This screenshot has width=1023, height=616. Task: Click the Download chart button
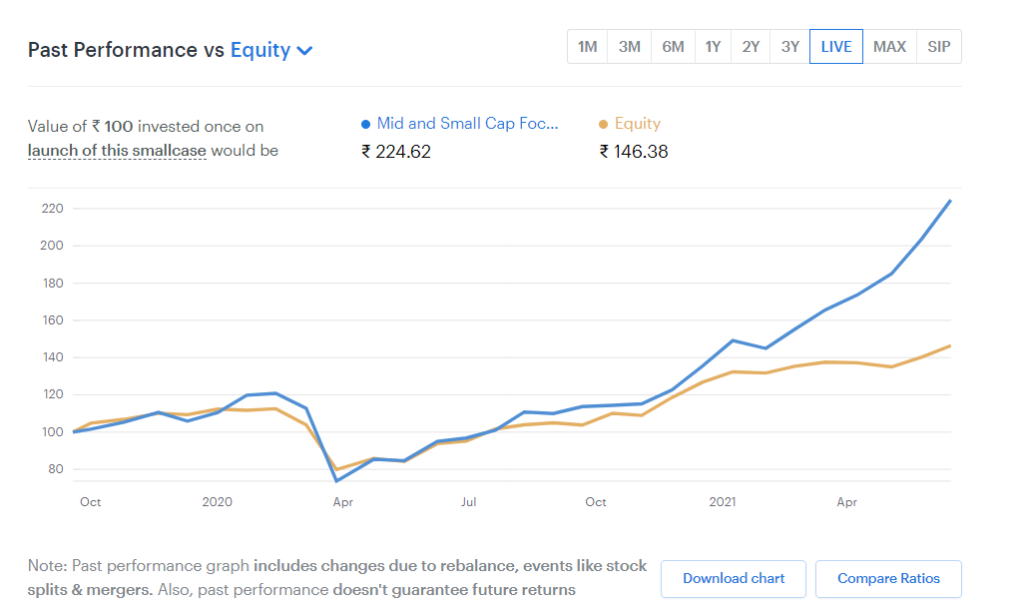point(733,578)
